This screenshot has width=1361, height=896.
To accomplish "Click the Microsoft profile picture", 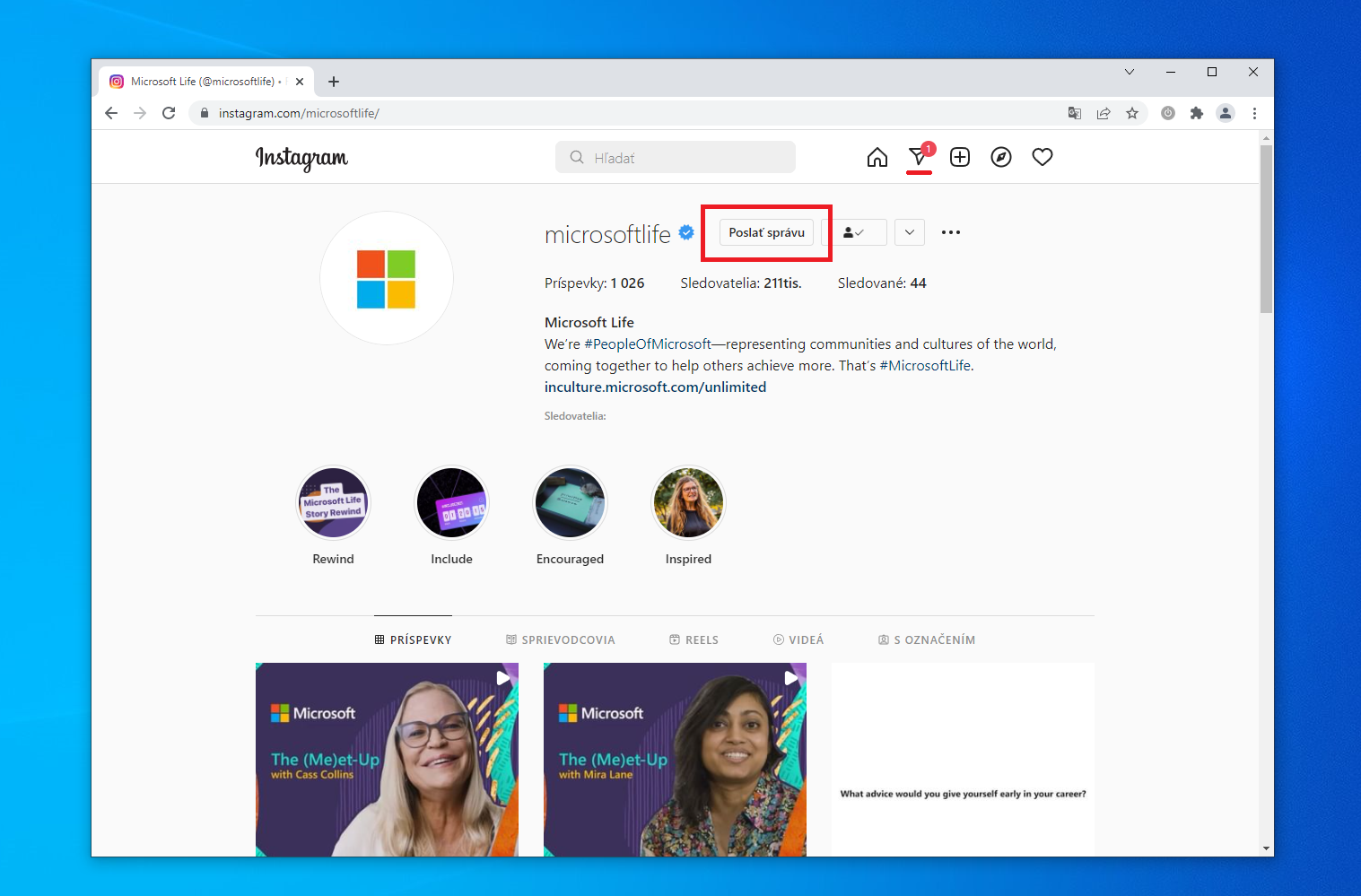I will tap(387, 278).
